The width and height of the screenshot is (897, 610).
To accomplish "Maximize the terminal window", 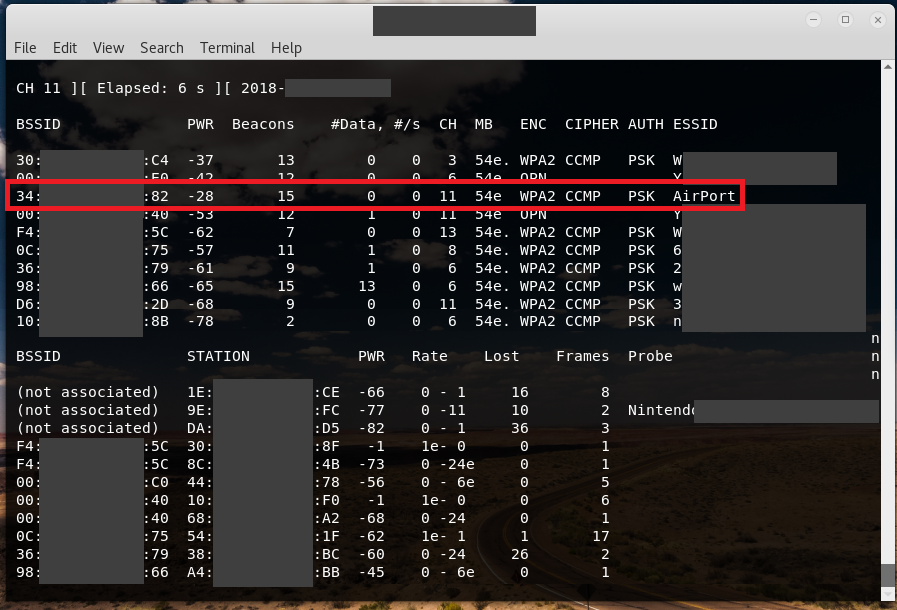I will tap(845, 20).
